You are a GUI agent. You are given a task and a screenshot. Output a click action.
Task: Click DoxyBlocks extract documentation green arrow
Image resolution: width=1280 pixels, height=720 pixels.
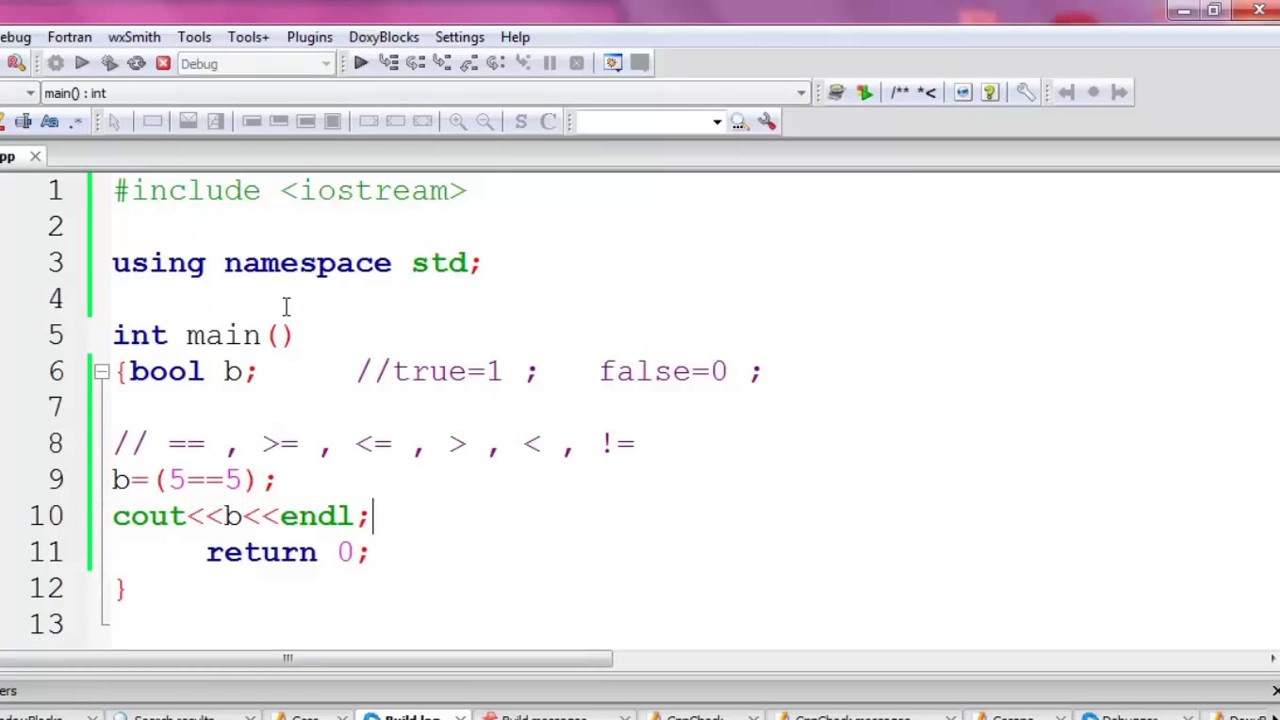[x=864, y=92]
